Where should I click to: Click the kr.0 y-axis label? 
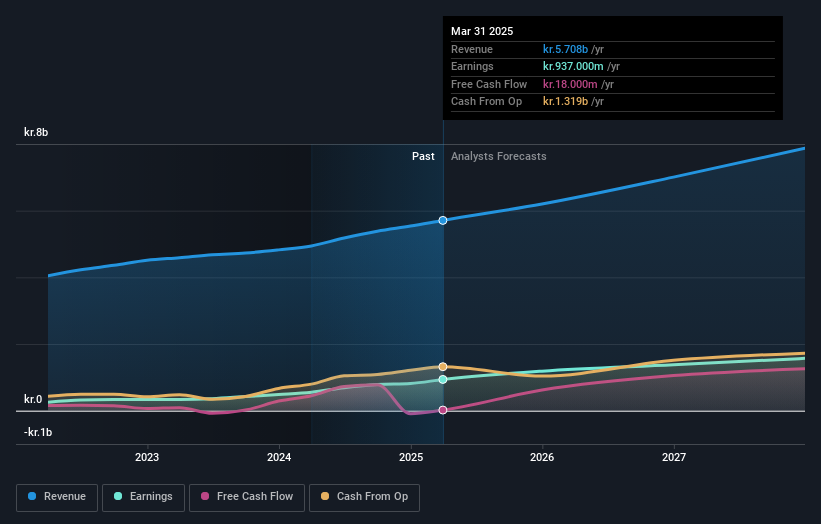coord(33,399)
